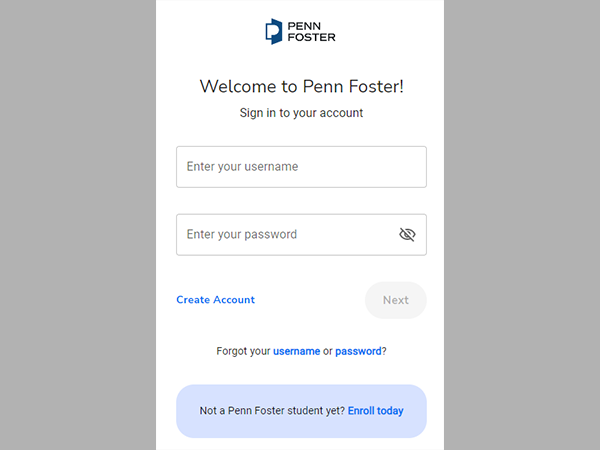Click the gray area right of the sign-in card
This screenshot has height=450, width=600.
522,225
